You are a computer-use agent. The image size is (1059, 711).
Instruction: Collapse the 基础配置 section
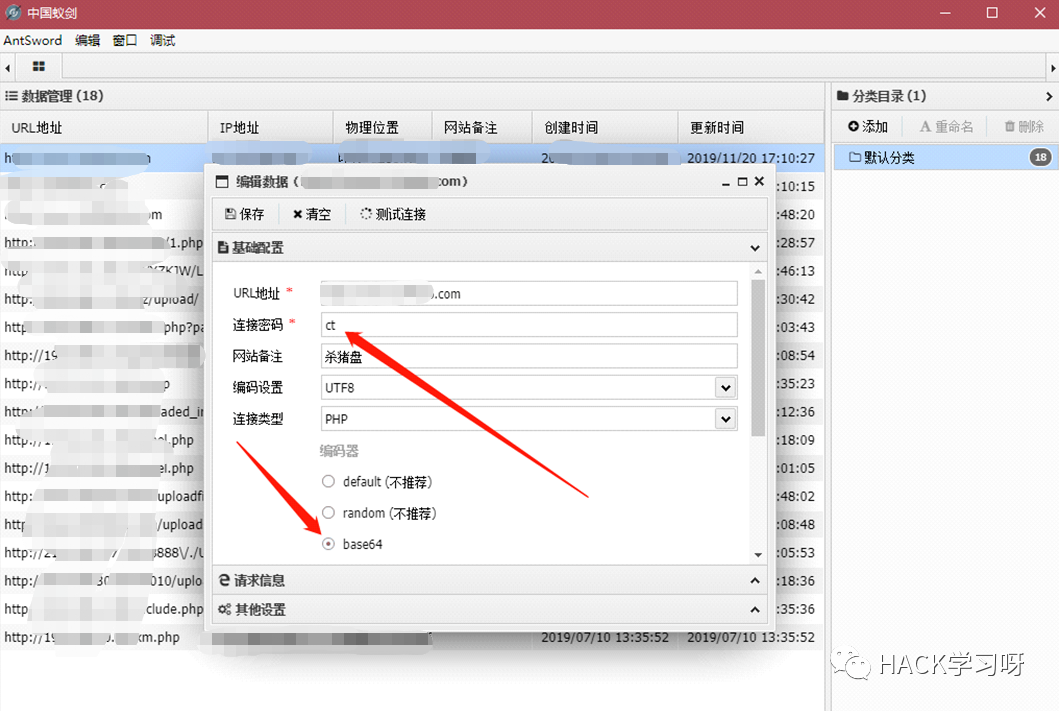[755, 248]
